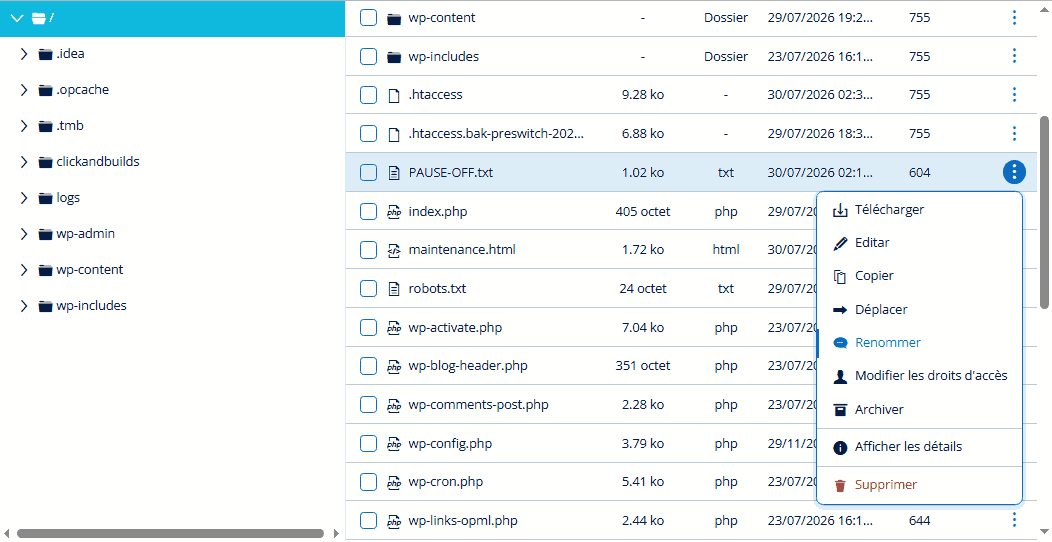Click the Copier clipboard icon
The width and height of the screenshot is (1052, 542).
coord(840,276)
